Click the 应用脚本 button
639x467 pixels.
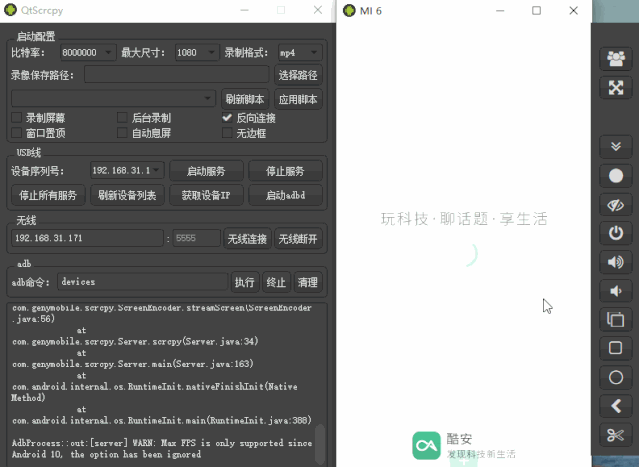click(298, 99)
